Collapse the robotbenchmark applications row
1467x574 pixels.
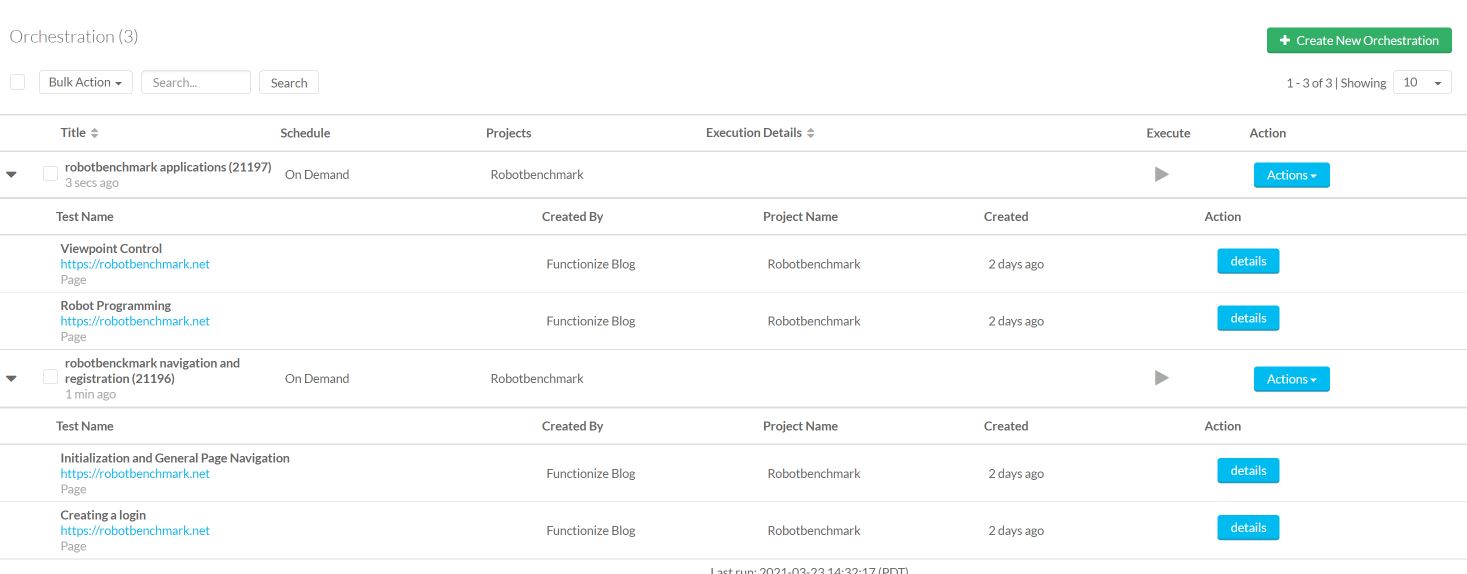[x=12, y=174]
